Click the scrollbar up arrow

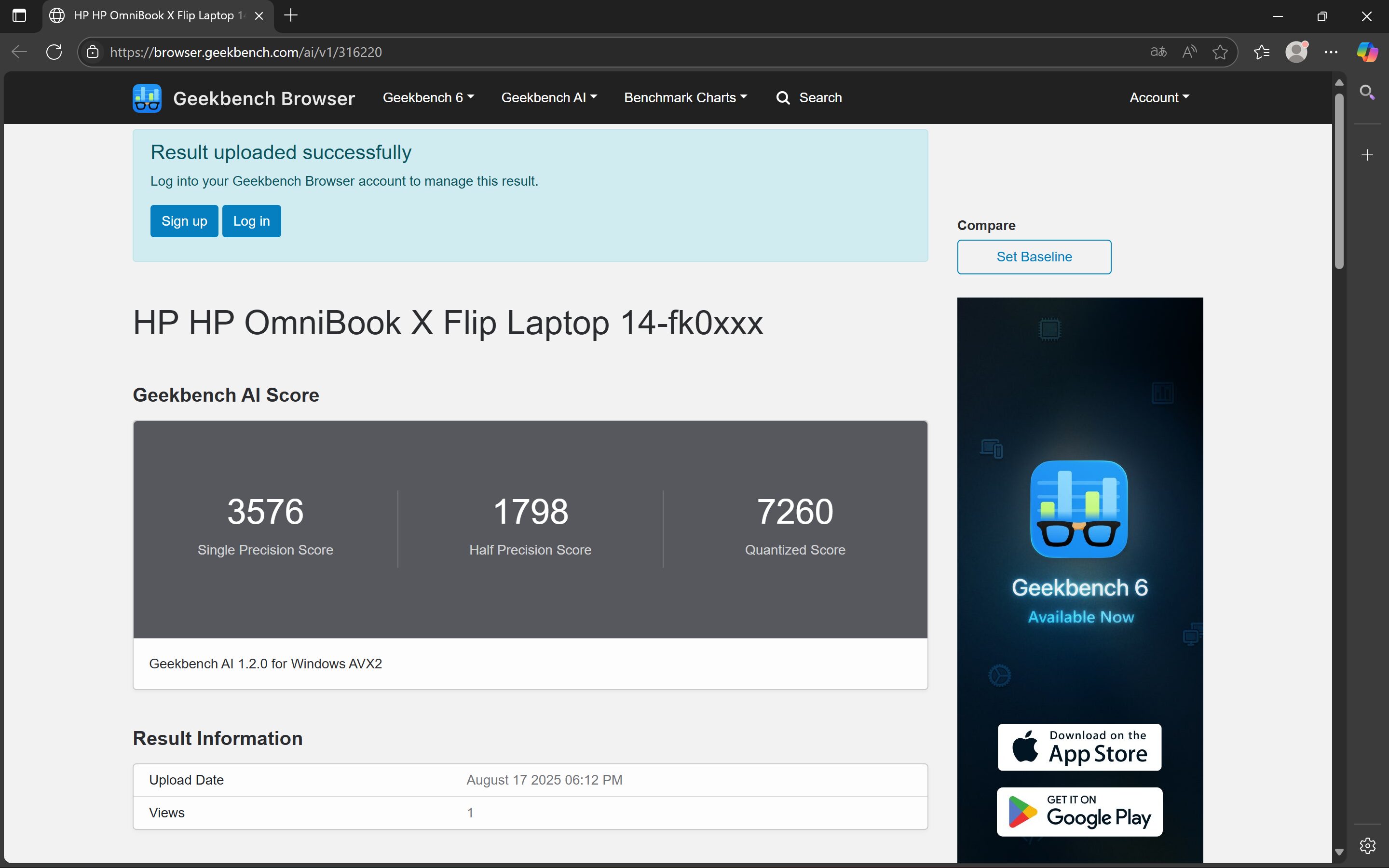tap(1339, 83)
